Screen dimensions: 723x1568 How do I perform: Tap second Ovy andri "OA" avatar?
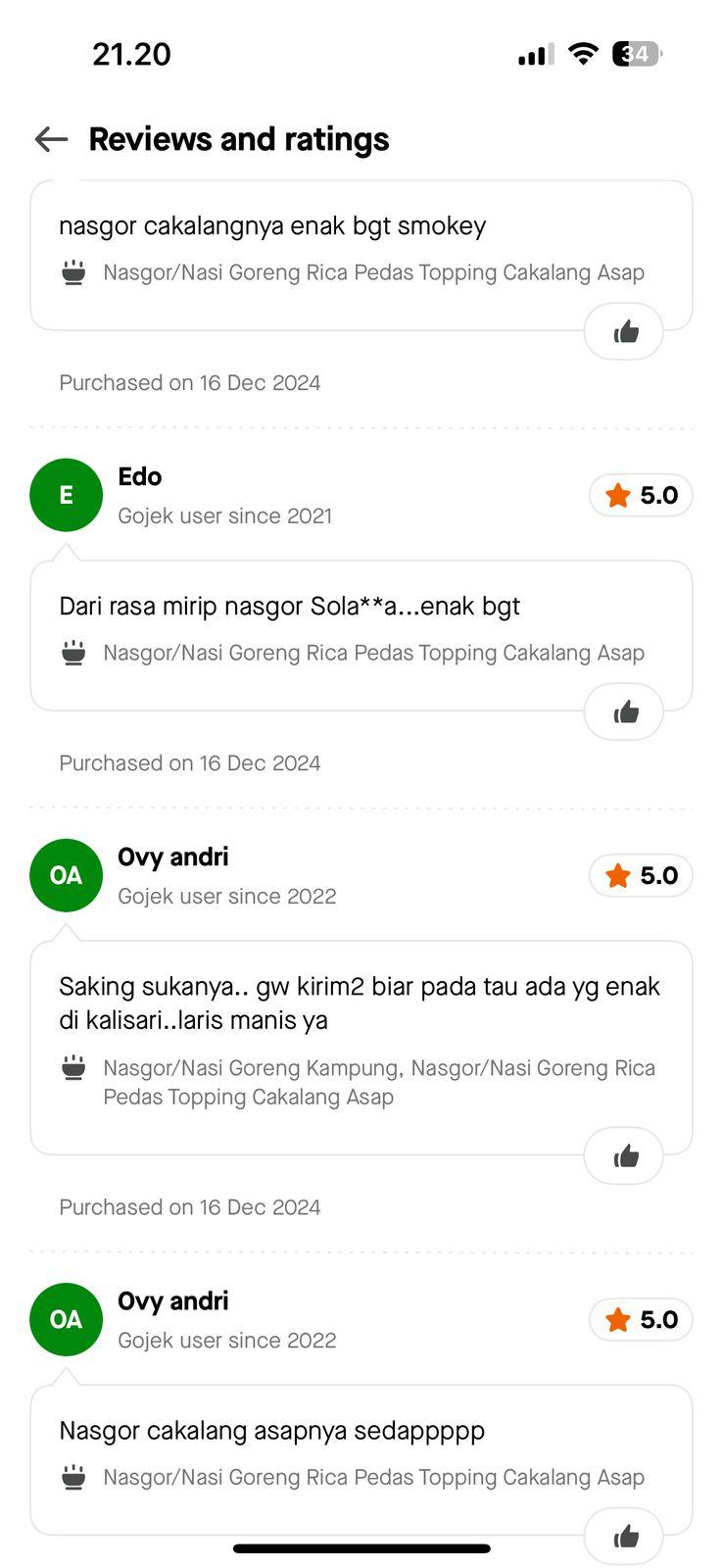tap(67, 1319)
